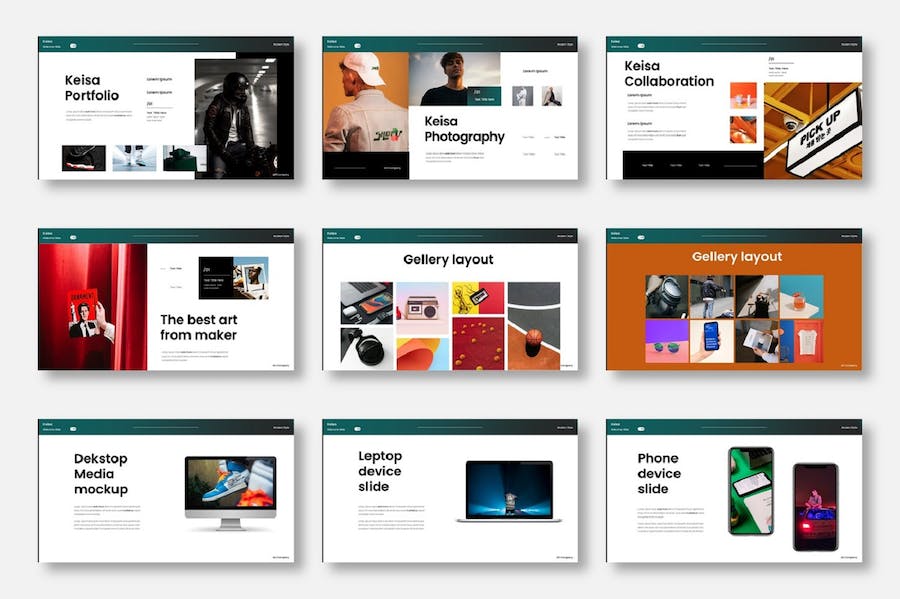The image size is (900, 599).
Task: Click the boombox radio image in gallery
Action: click(x=422, y=307)
